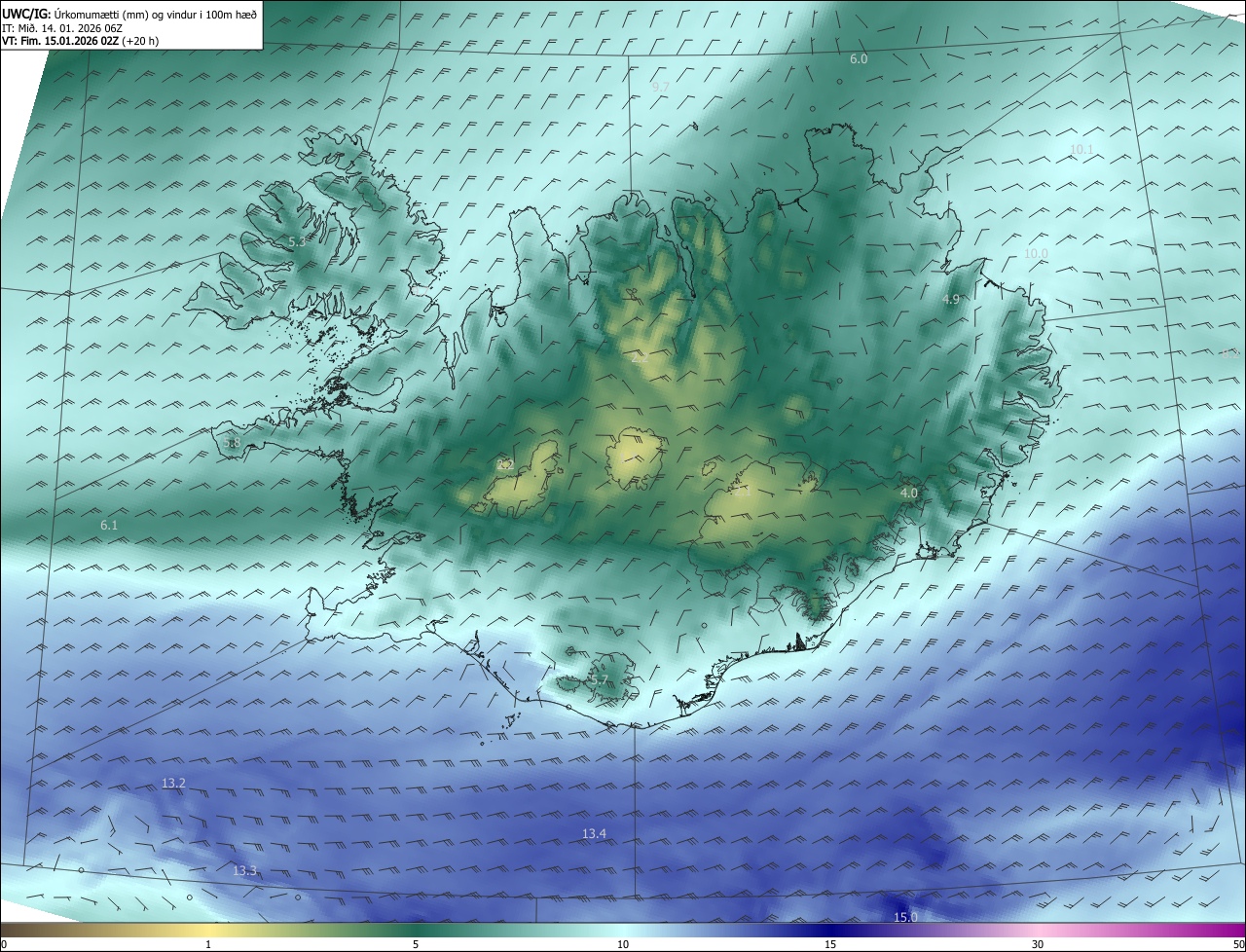
Task: Click the map value 10.0
Action: click(1036, 254)
